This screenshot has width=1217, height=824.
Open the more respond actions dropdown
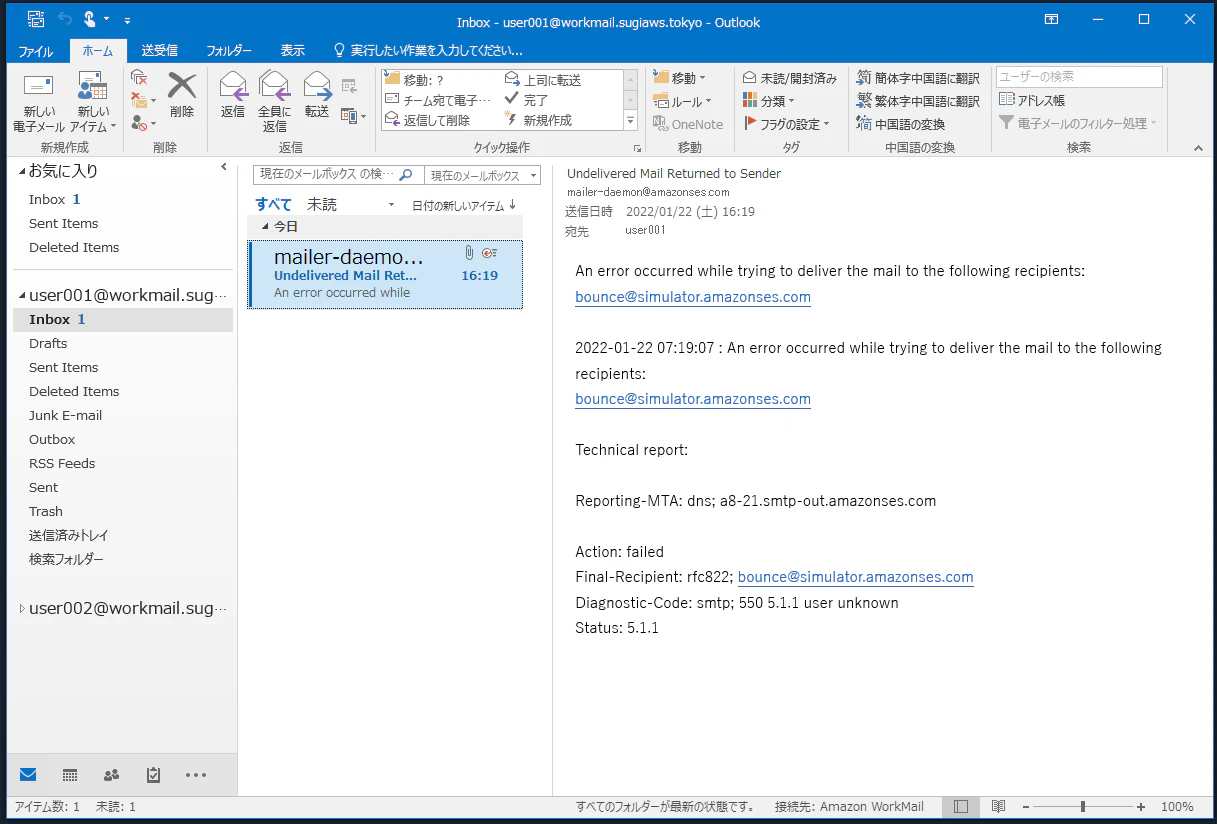click(x=352, y=116)
